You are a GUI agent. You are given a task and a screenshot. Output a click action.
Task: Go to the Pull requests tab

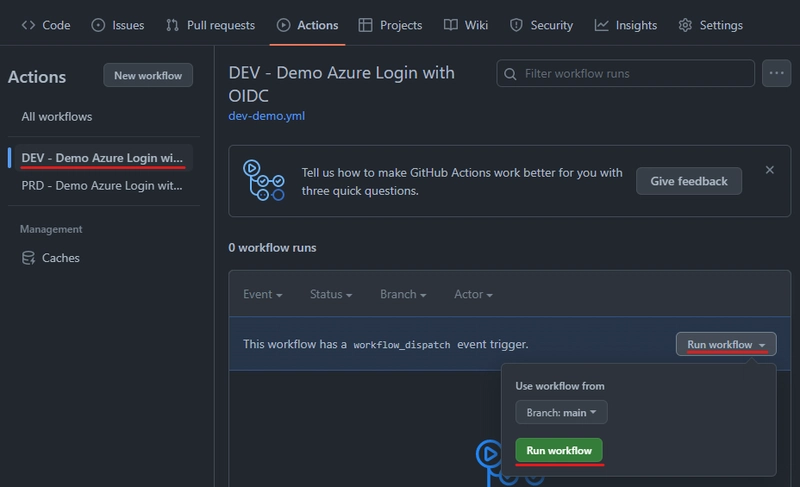coord(210,25)
